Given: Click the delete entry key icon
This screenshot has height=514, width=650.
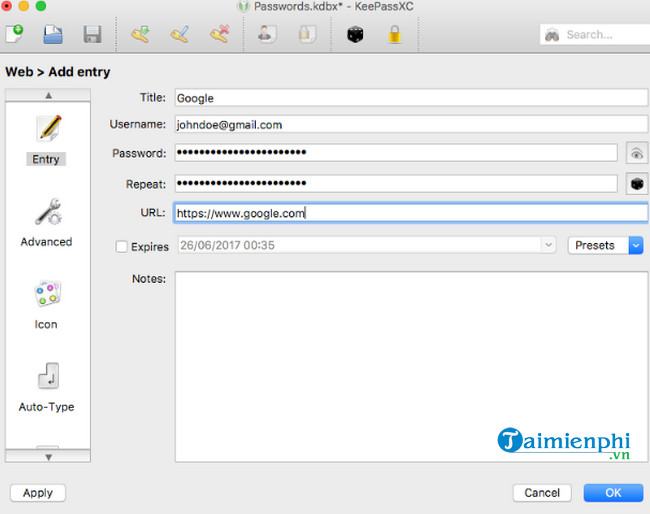Looking at the screenshot, I should [219, 35].
